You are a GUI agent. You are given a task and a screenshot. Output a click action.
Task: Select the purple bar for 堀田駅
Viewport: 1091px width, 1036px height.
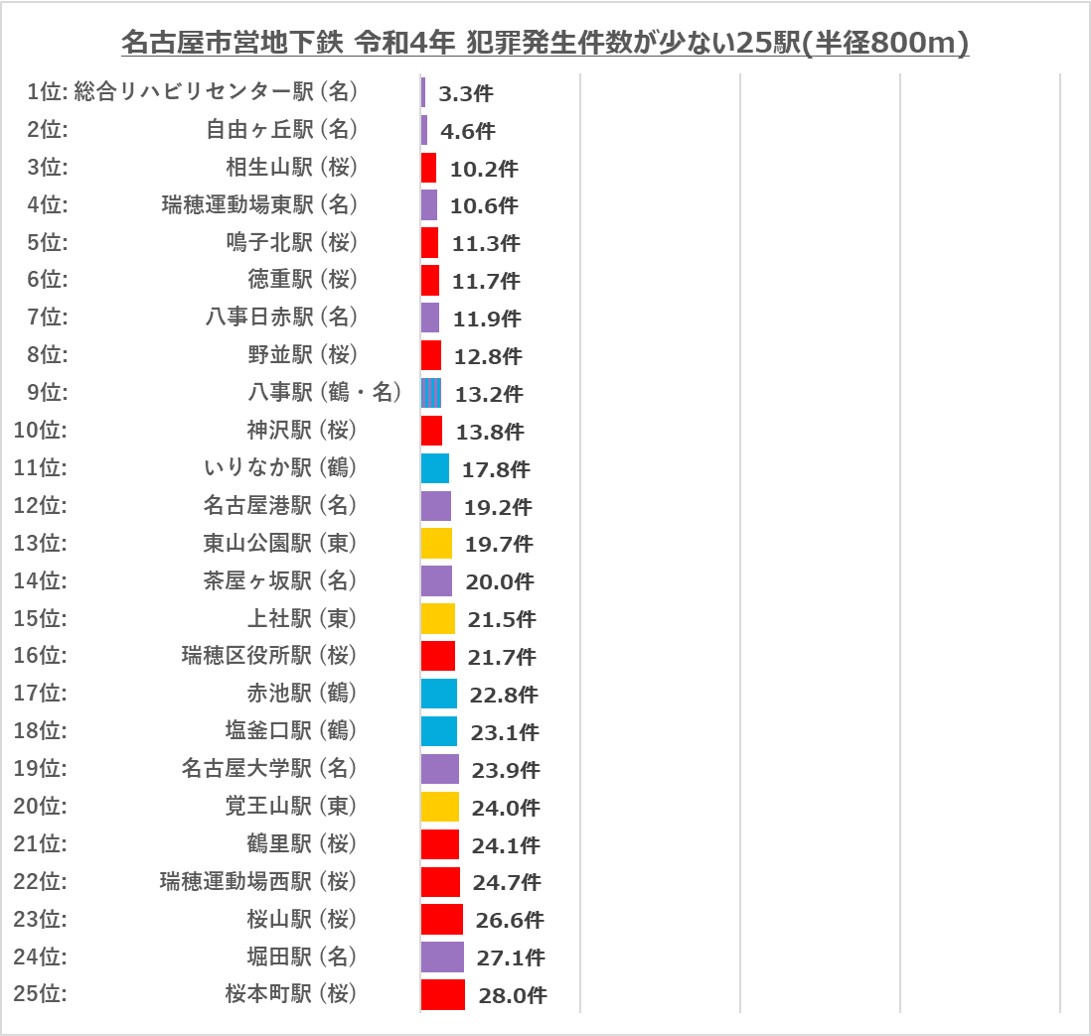(442, 957)
